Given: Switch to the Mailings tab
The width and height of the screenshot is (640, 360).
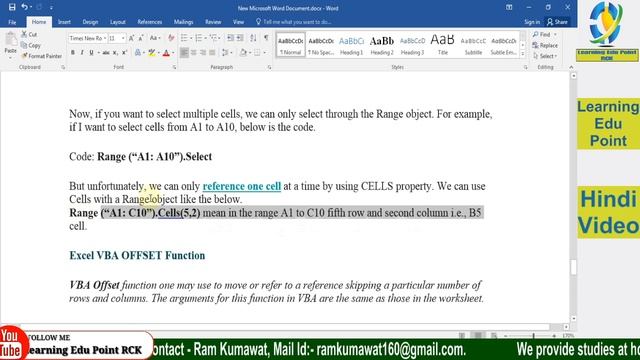Looking at the screenshot, I should coord(183,22).
